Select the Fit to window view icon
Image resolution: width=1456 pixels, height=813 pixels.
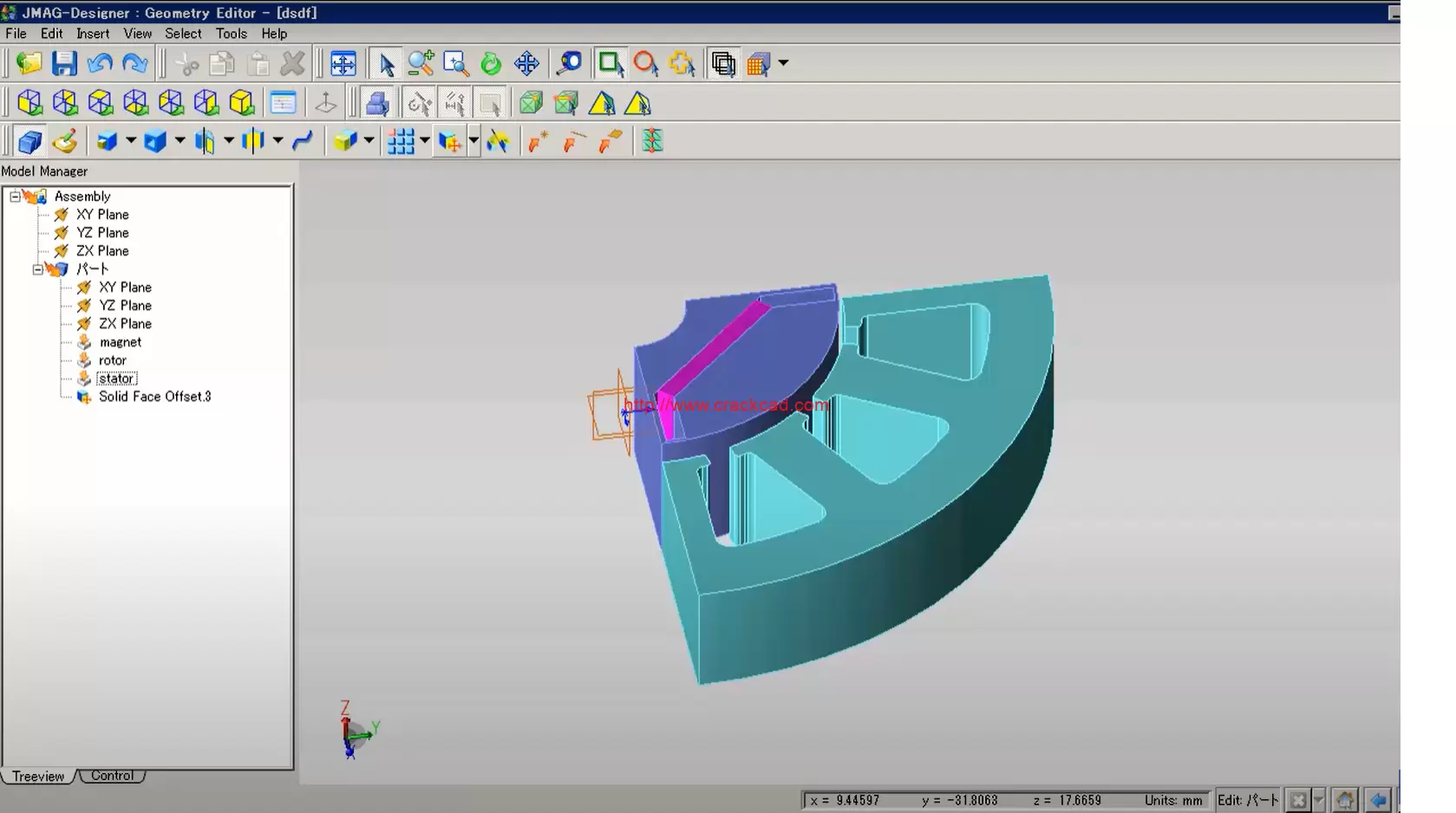coord(343,64)
